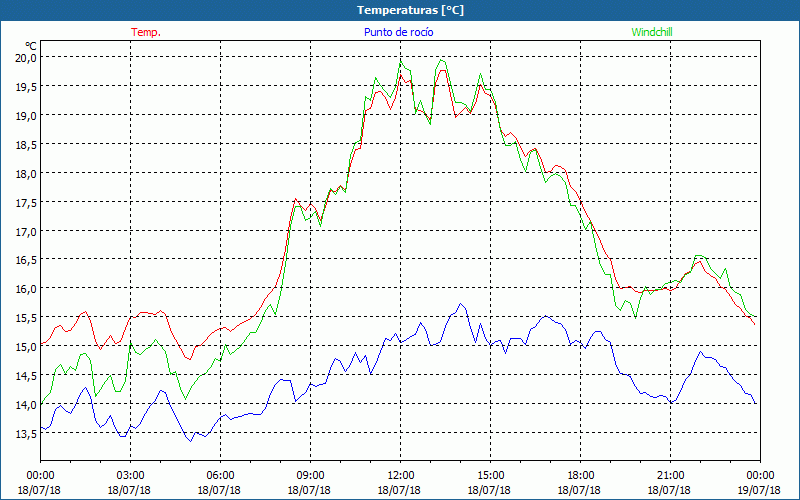800x500 pixels.
Task: Click the 06:00 time axis label
Action: pos(220,476)
